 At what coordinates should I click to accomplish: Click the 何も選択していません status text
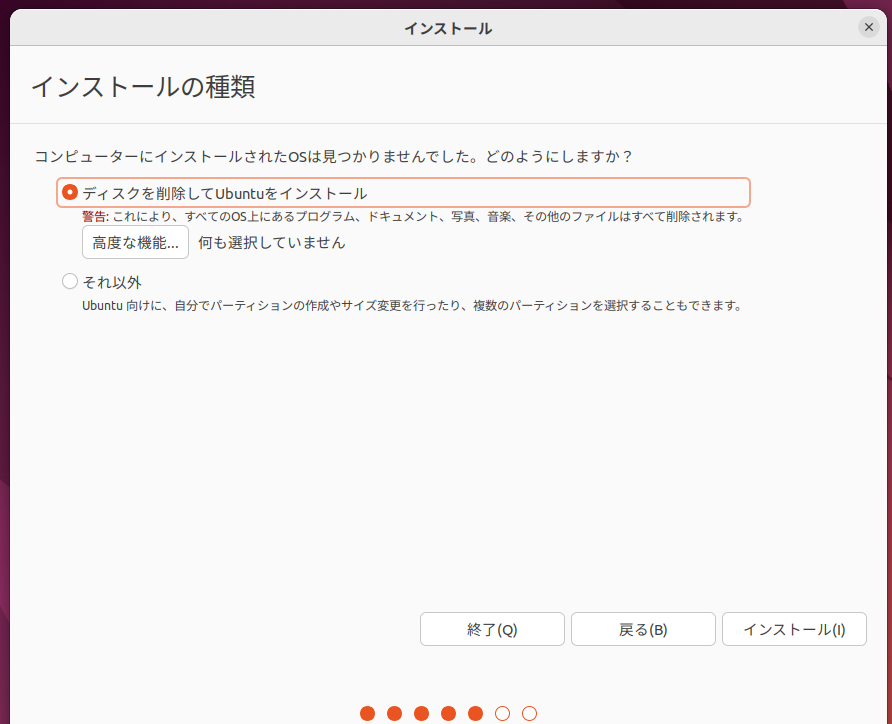[271, 243]
